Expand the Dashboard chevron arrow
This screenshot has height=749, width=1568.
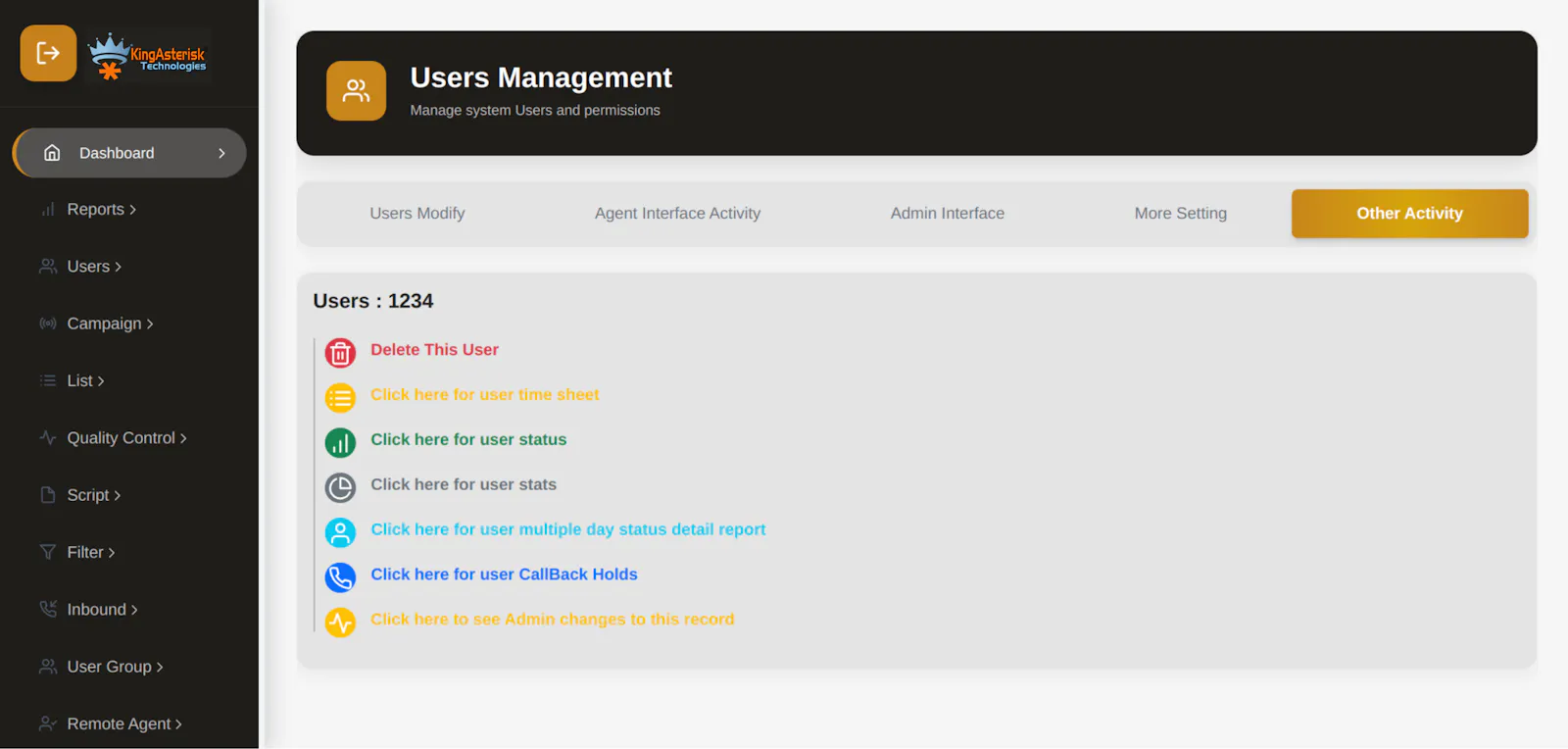point(221,153)
